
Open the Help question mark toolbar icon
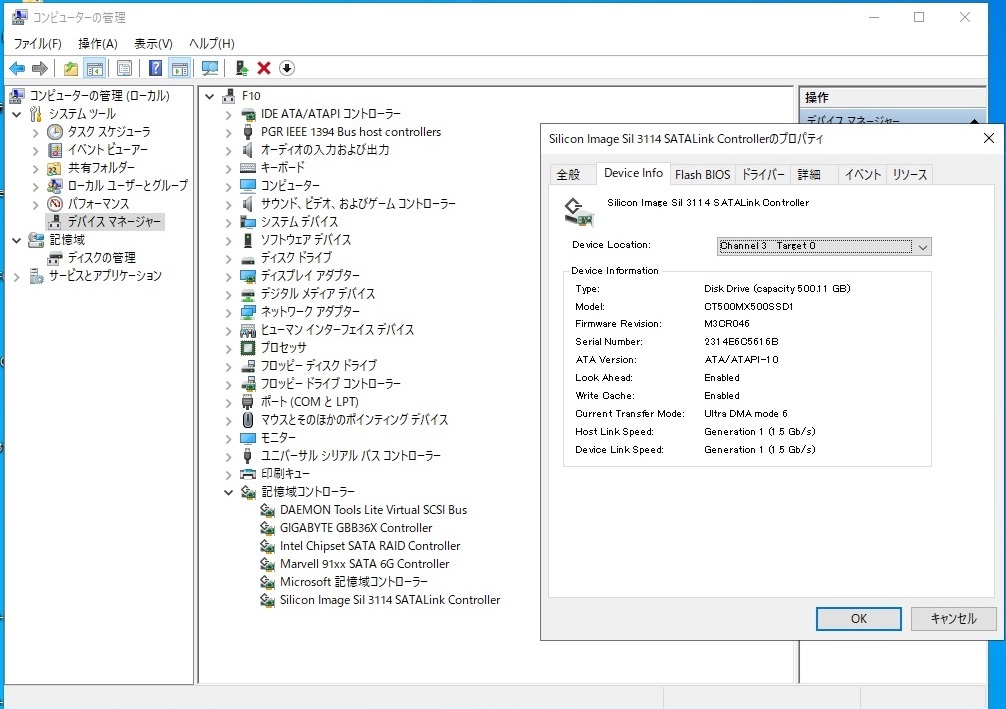point(155,68)
